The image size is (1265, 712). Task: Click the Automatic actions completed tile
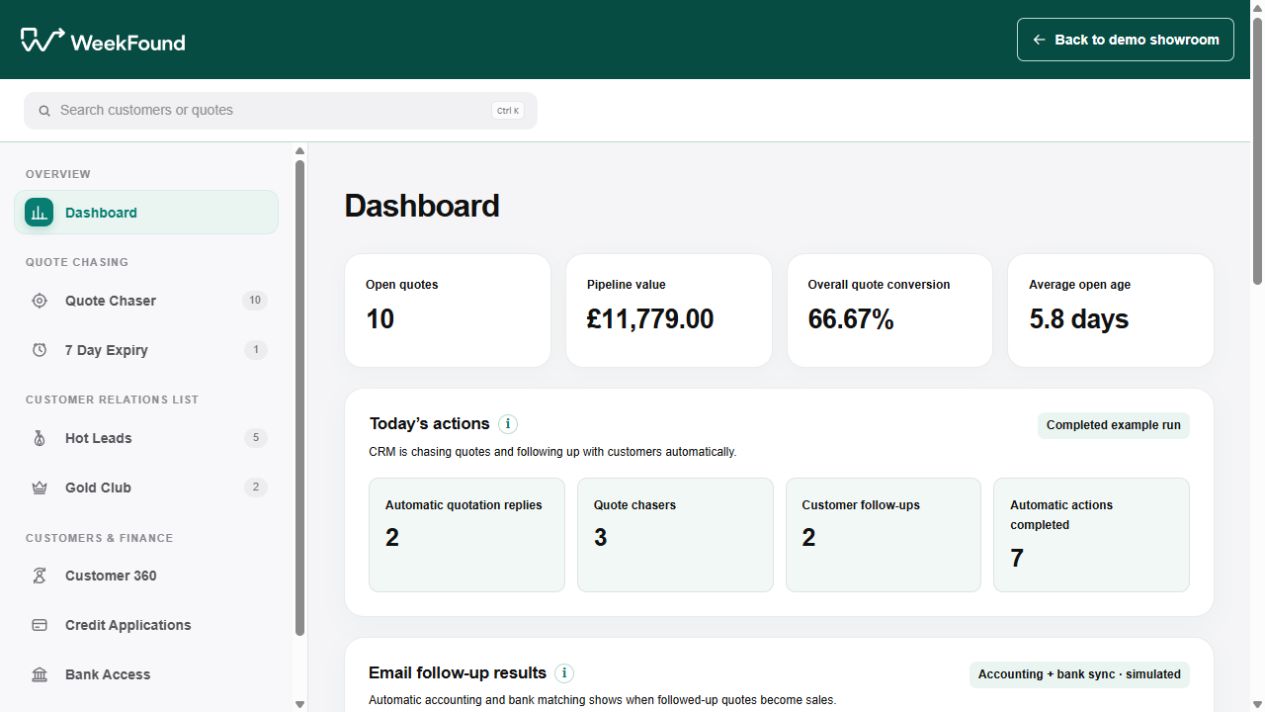click(1091, 535)
